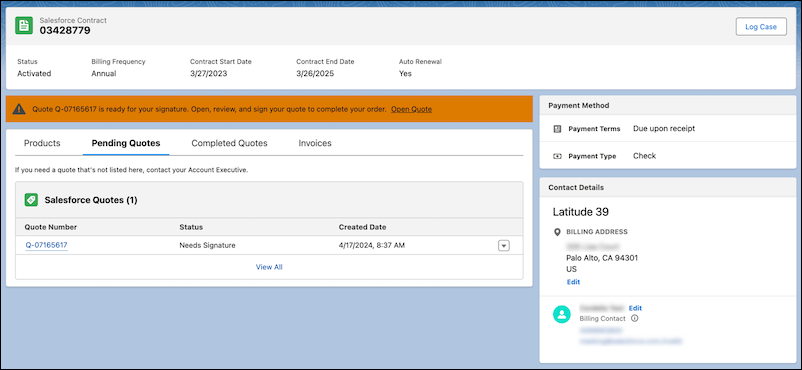The width and height of the screenshot is (802, 370).
Task: Click the Auto Renewal value Yes
Action: [x=405, y=73]
